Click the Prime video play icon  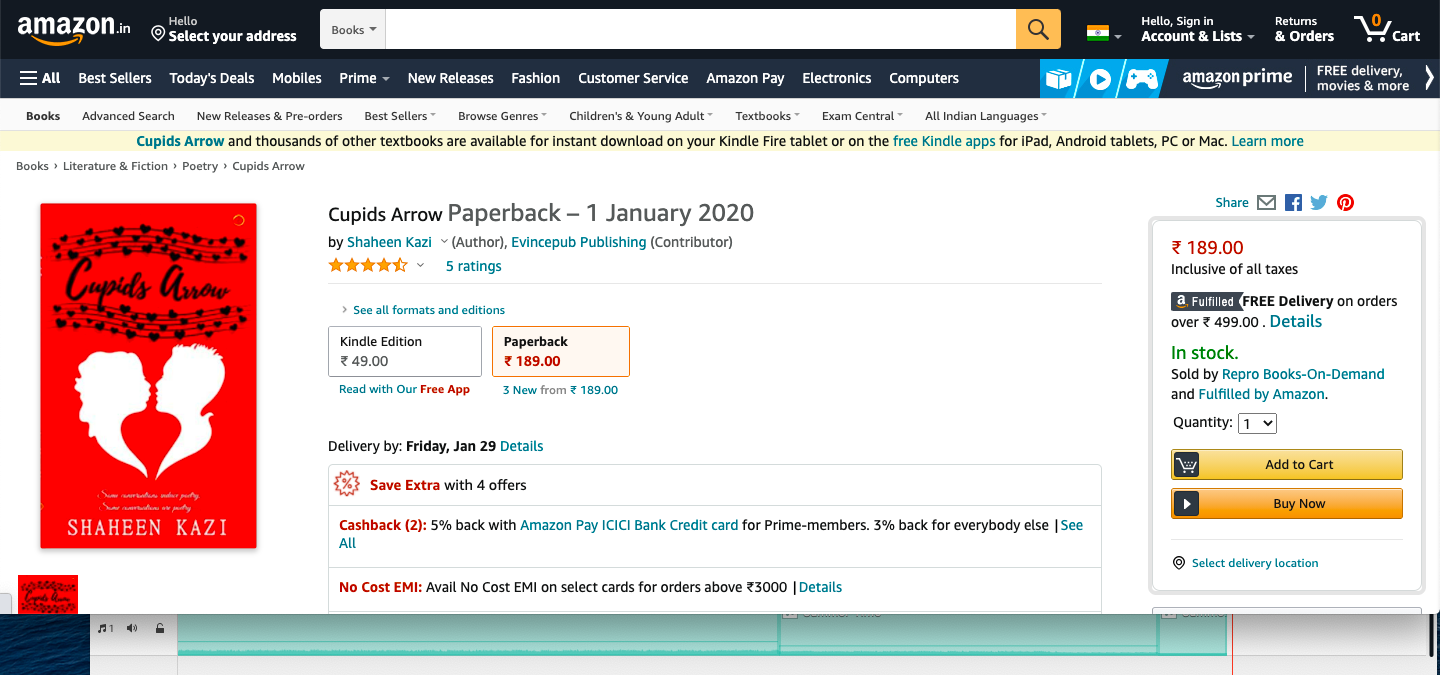click(1099, 79)
